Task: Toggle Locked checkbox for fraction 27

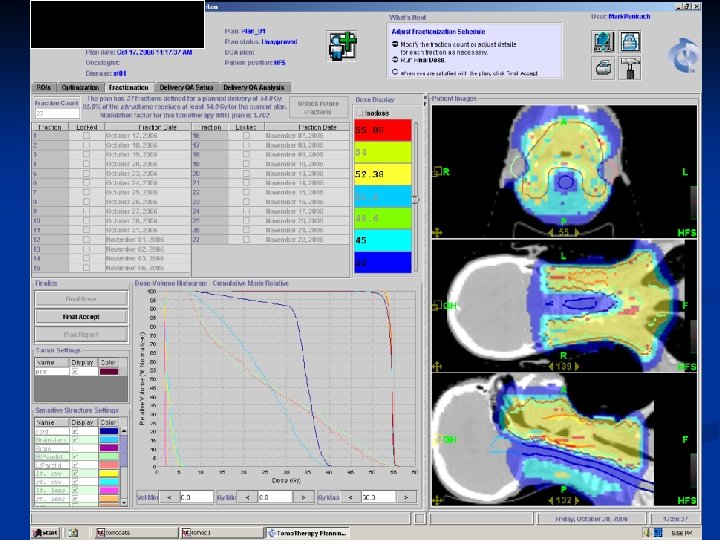Action: click(x=247, y=240)
